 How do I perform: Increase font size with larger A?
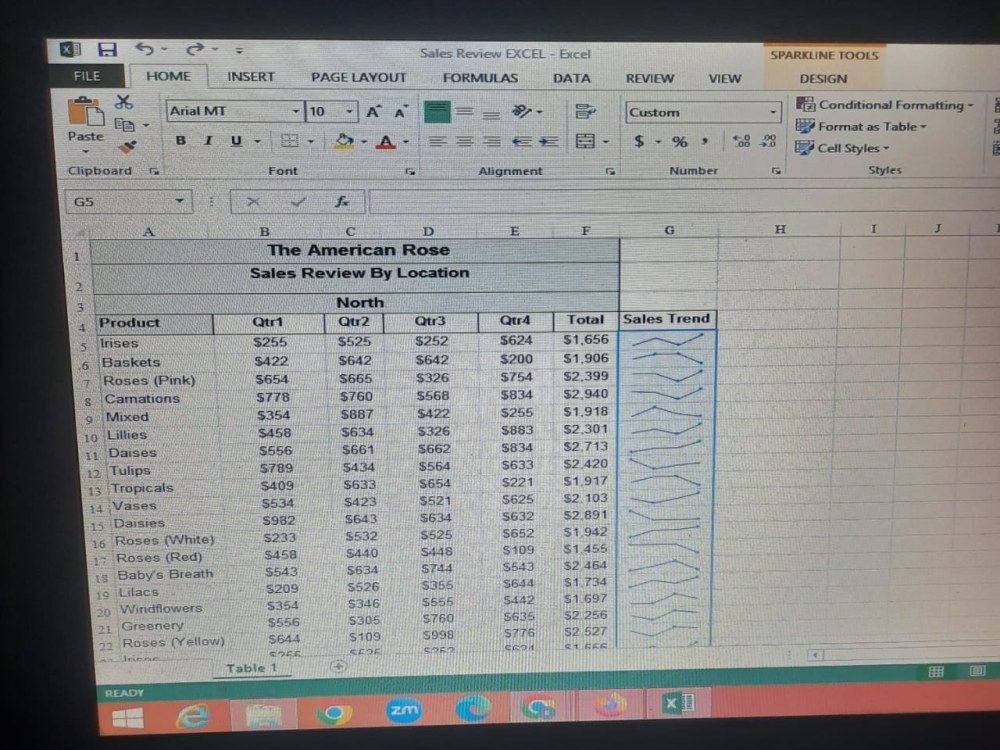click(x=373, y=112)
